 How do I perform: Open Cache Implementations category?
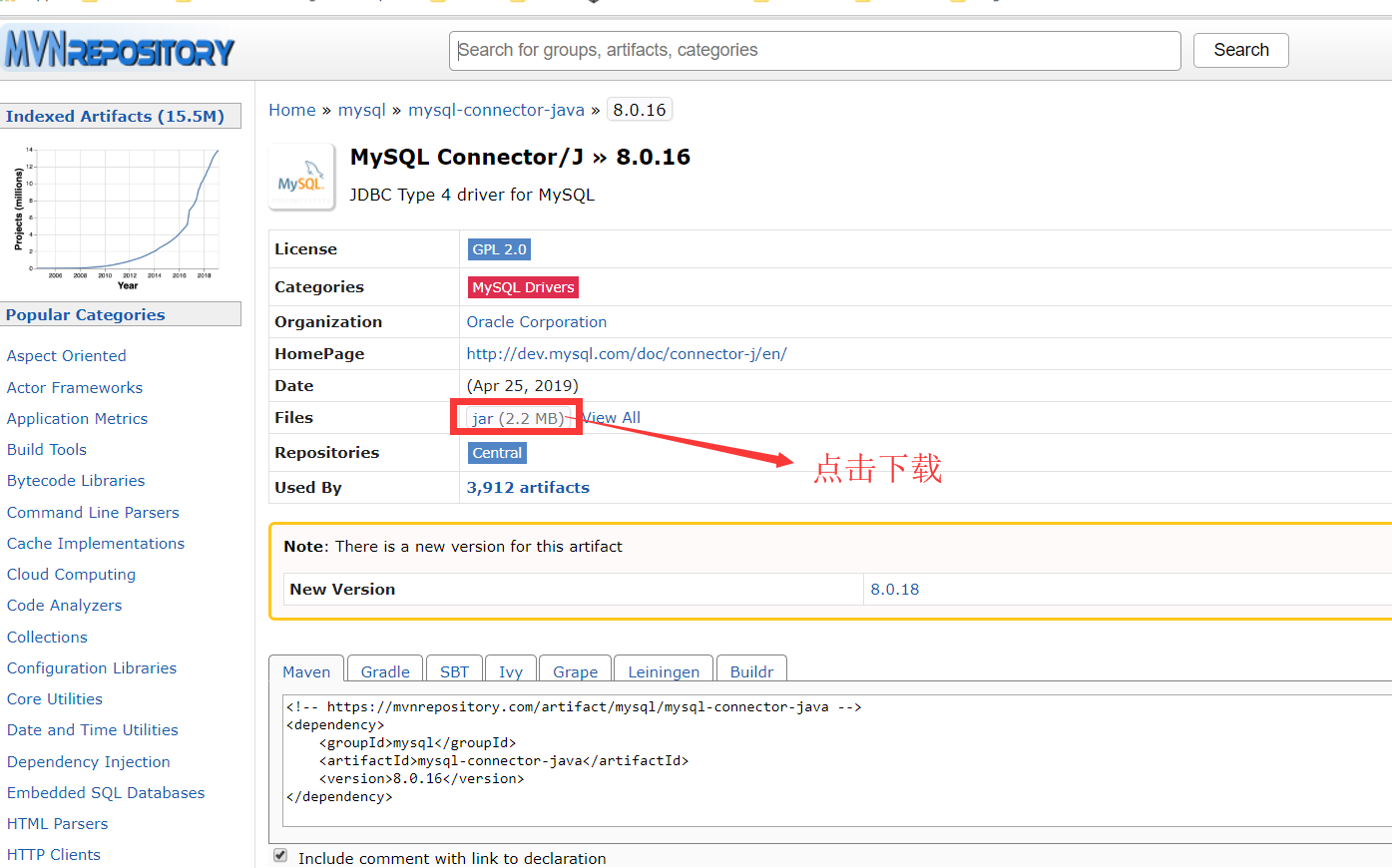tap(96, 544)
